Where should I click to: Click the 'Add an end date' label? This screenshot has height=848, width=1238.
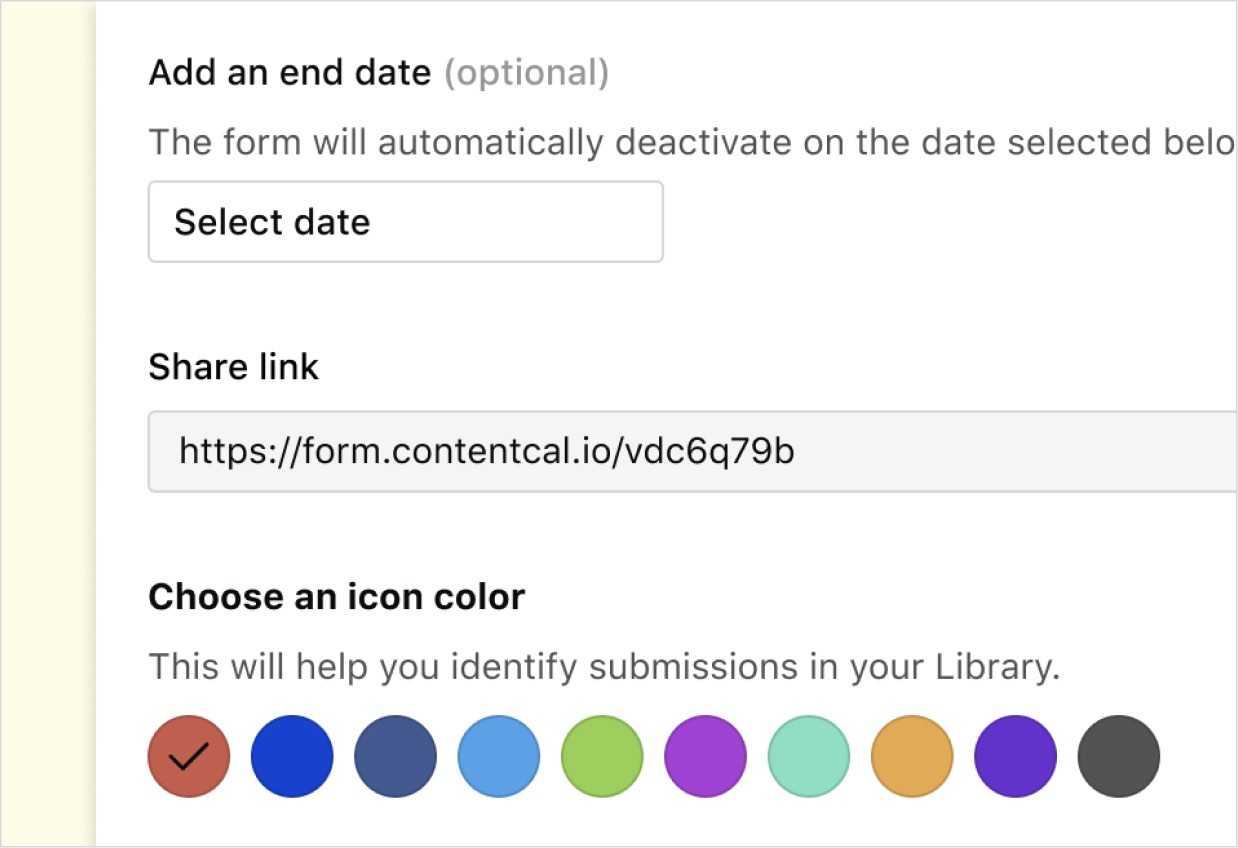pos(290,73)
